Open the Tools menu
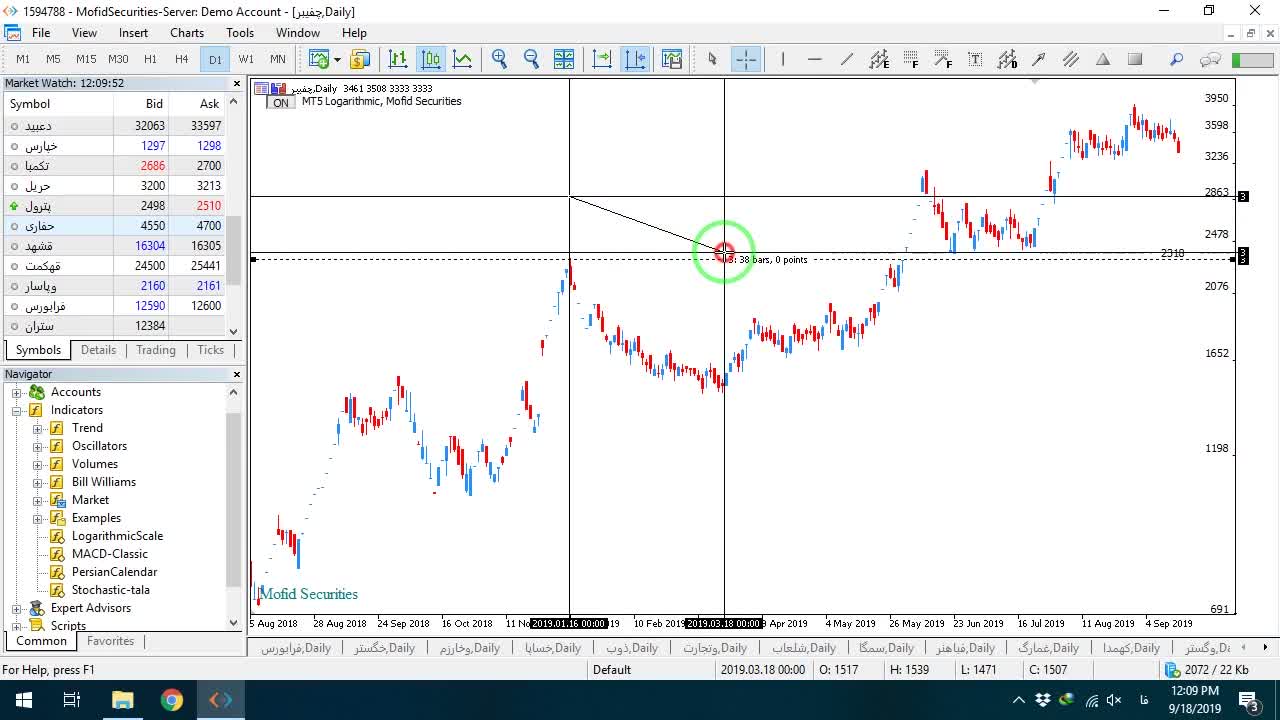Screen dimensions: 1280x720 (240, 32)
